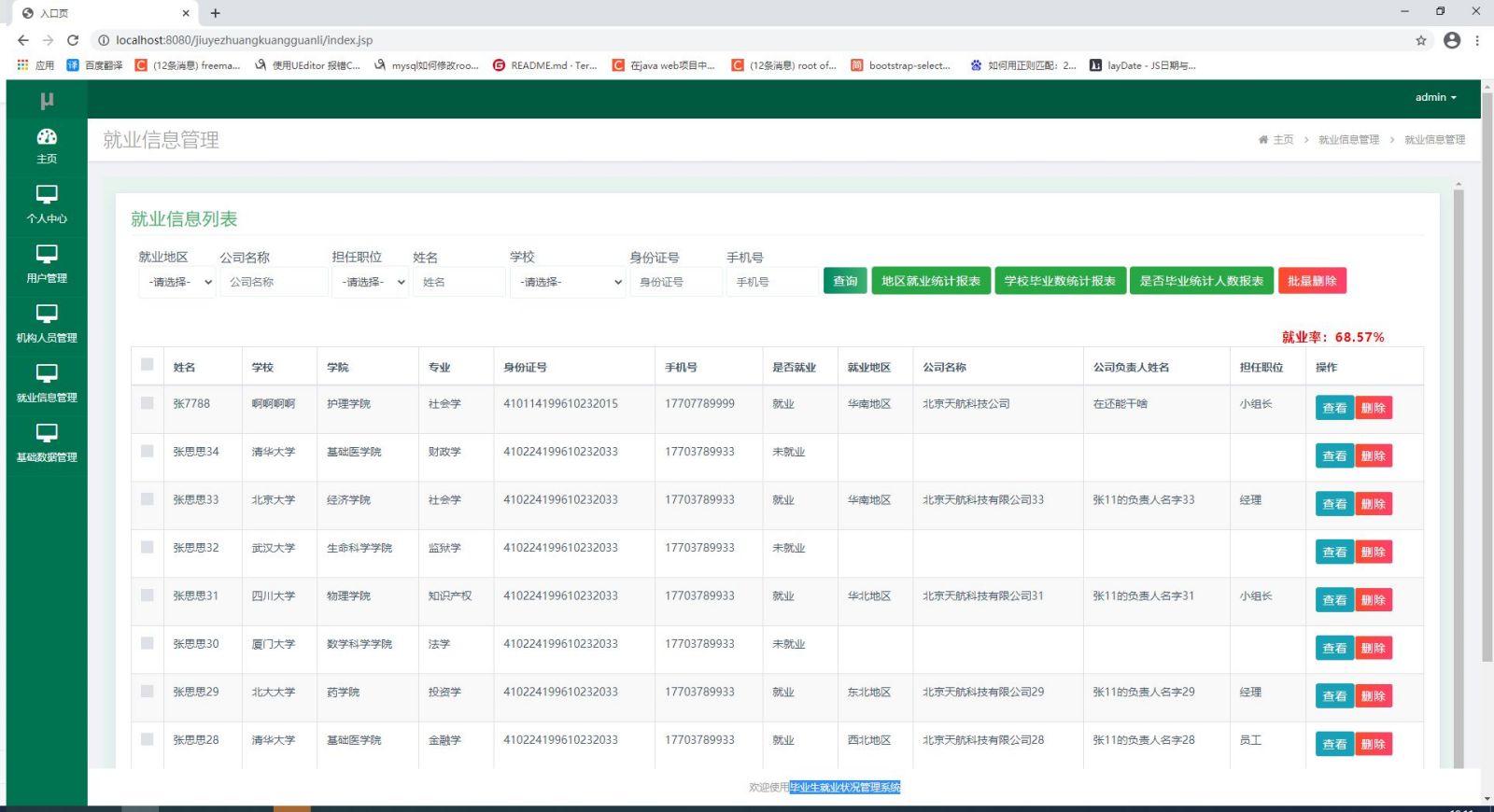Viewport: 1494px width, 812px height.
Task: Open the layDate bookmark
Action: coord(1142,65)
